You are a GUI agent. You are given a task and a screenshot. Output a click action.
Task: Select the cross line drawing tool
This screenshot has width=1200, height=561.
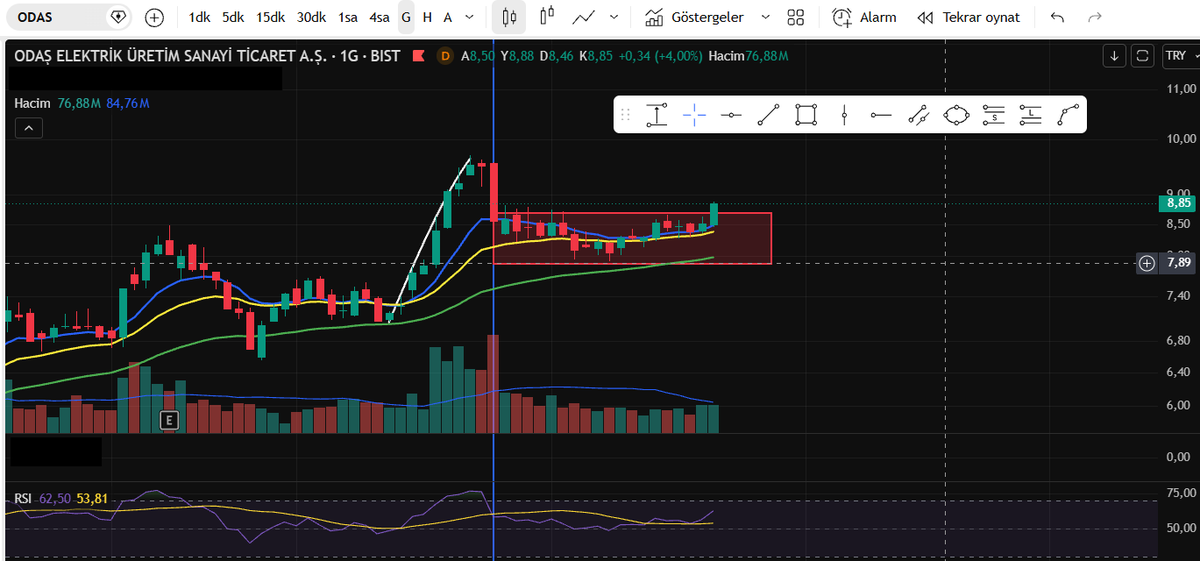tap(694, 115)
